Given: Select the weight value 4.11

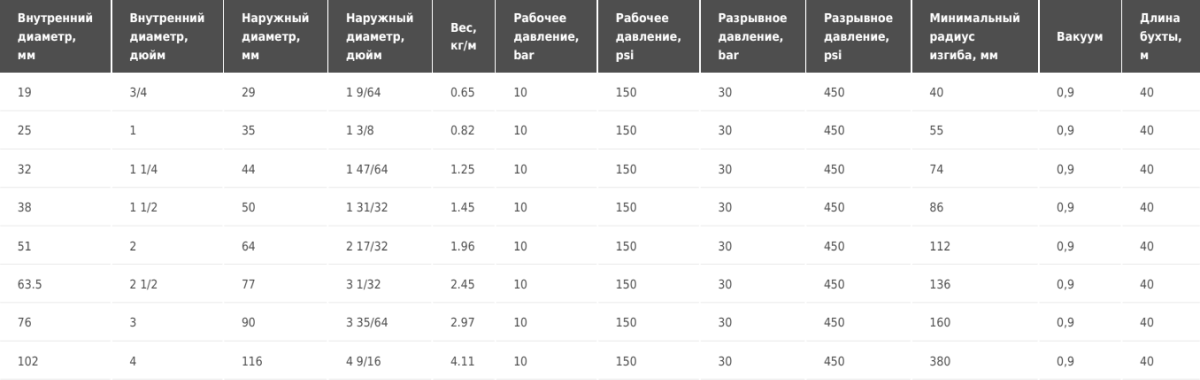Looking at the screenshot, I should 462,361.
